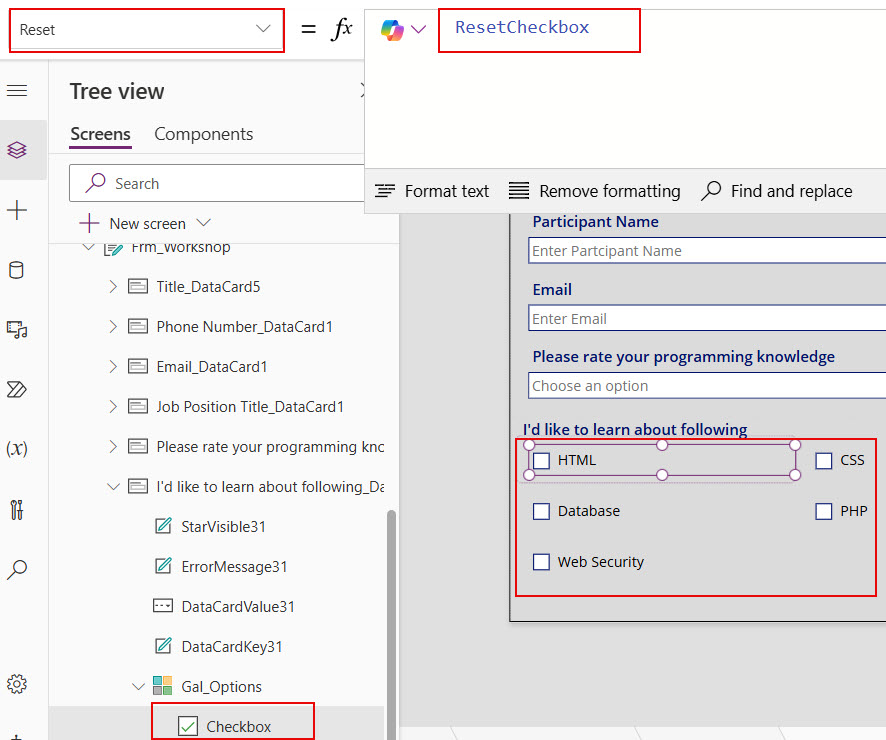Click the Gal_Options gallery icon
Image resolution: width=886 pixels, height=740 pixels.
[x=163, y=686]
